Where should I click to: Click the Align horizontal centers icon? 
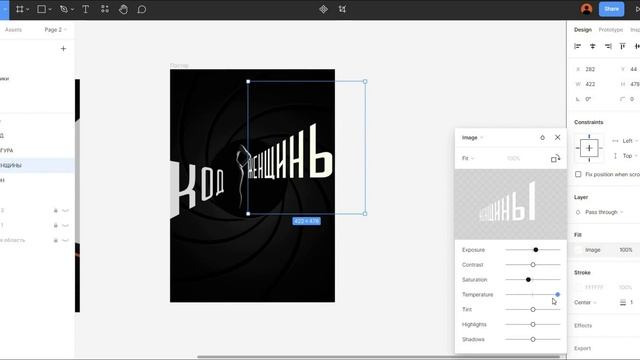[593, 46]
